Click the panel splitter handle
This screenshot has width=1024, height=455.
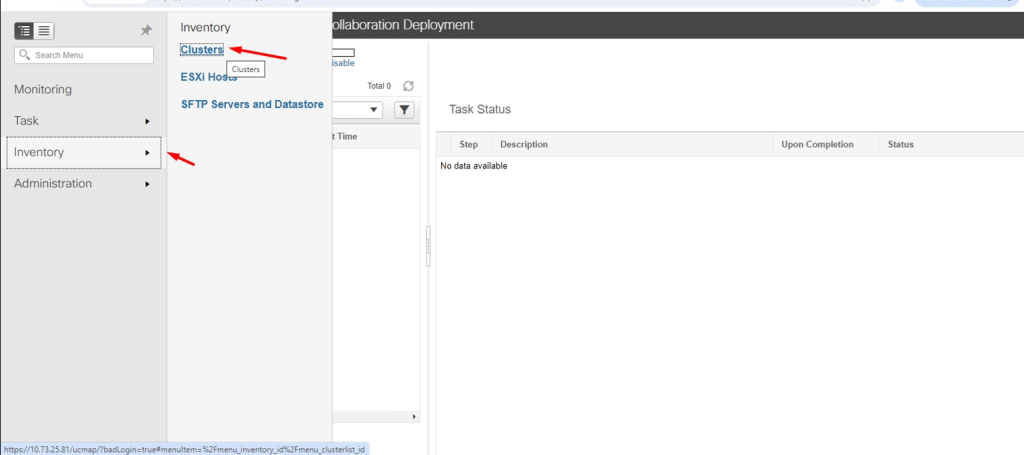point(428,245)
